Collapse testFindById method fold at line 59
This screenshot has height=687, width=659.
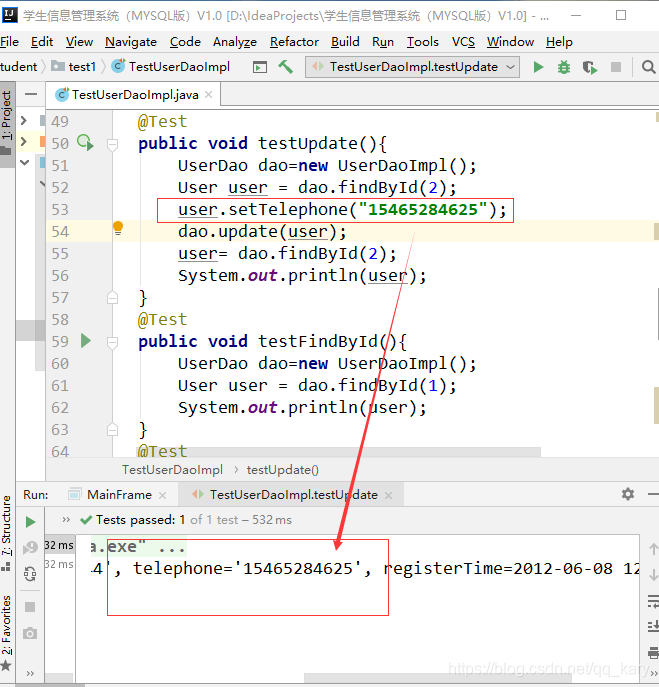tap(113, 342)
